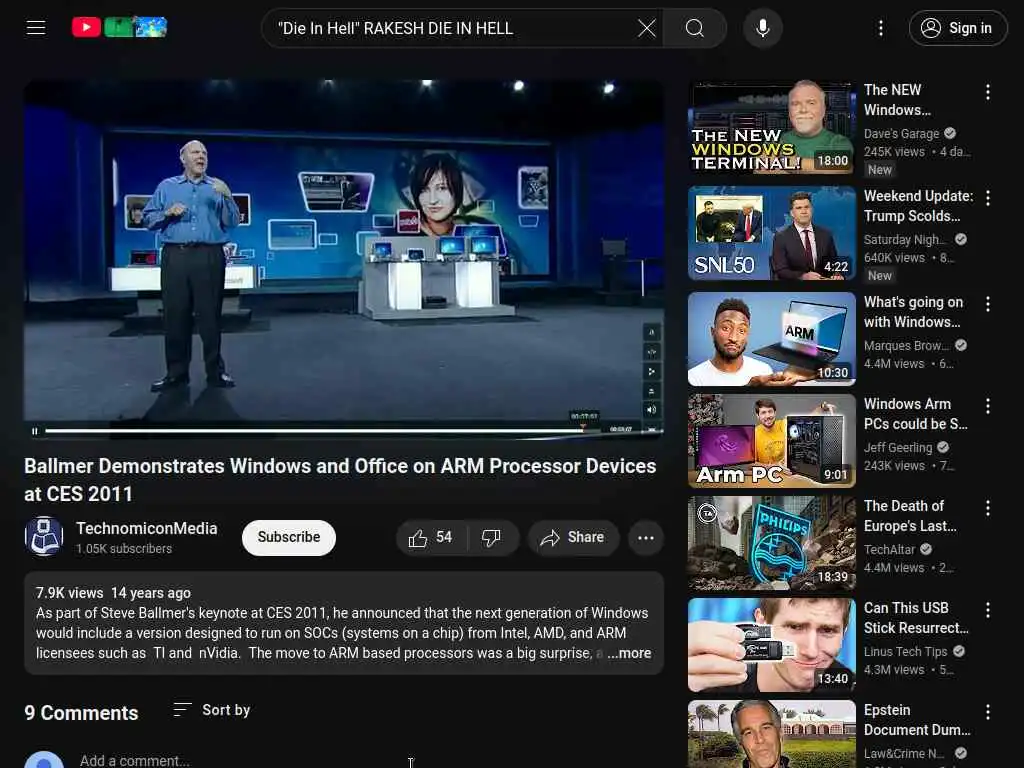Viewport: 1024px width, 768px height.
Task: Click the video title Ballmer Demonstrates Windows
Action: click(340, 480)
